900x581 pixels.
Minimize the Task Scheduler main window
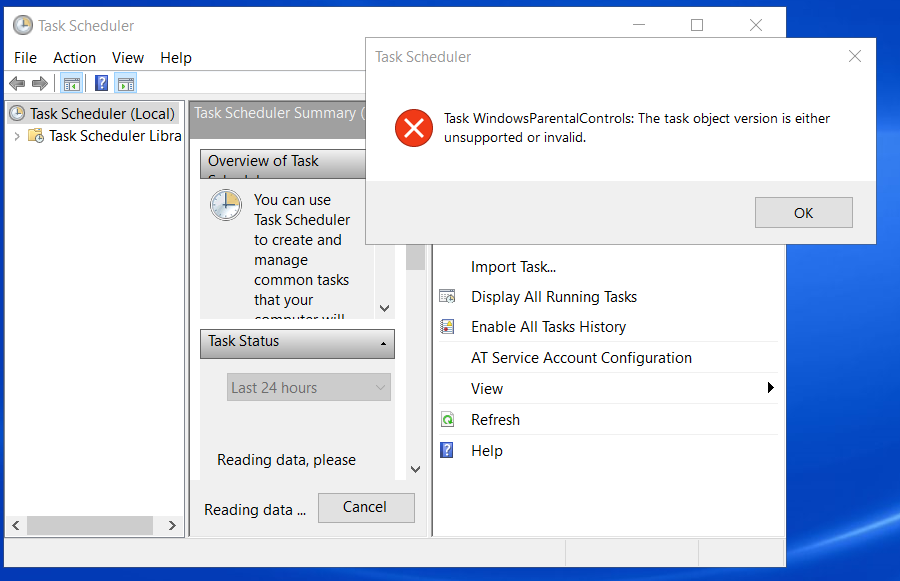click(x=639, y=25)
